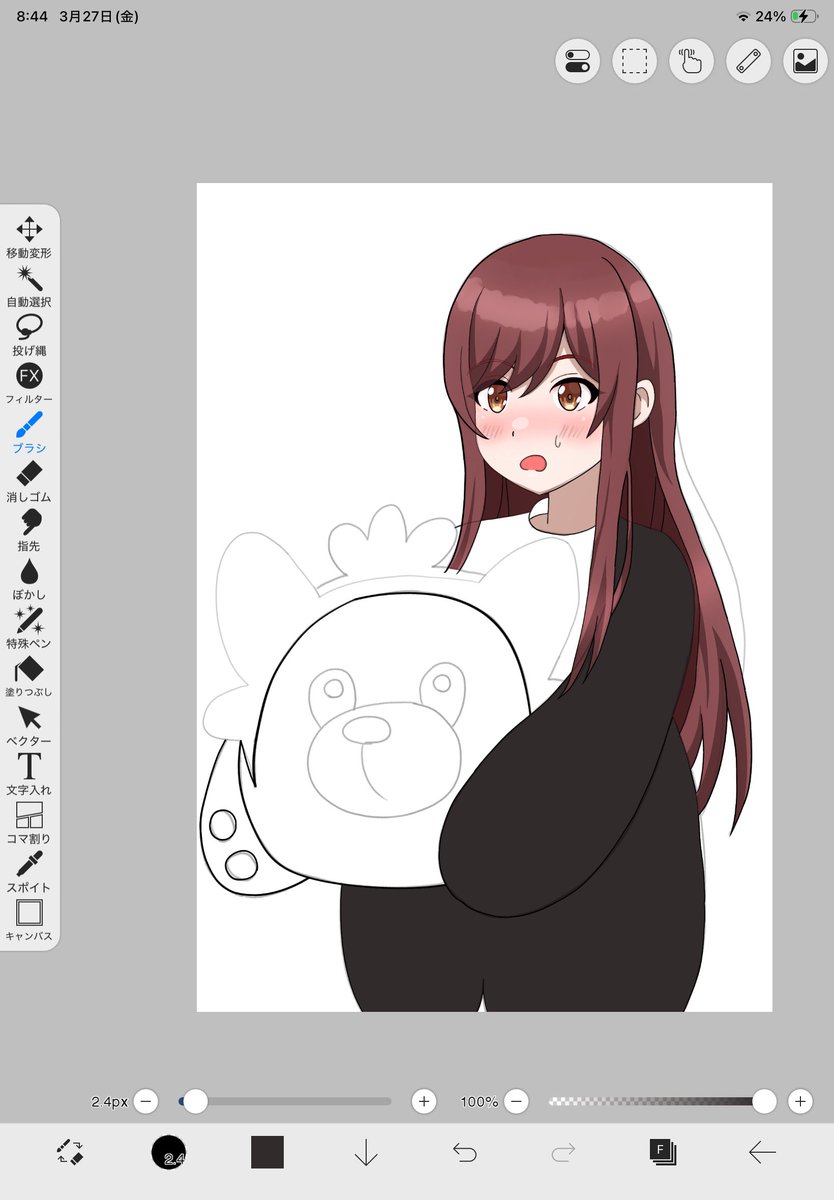Screen dimensions: 834x1200
Task: Increase brush thickness with plus button
Action: click(x=424, y=1101)
